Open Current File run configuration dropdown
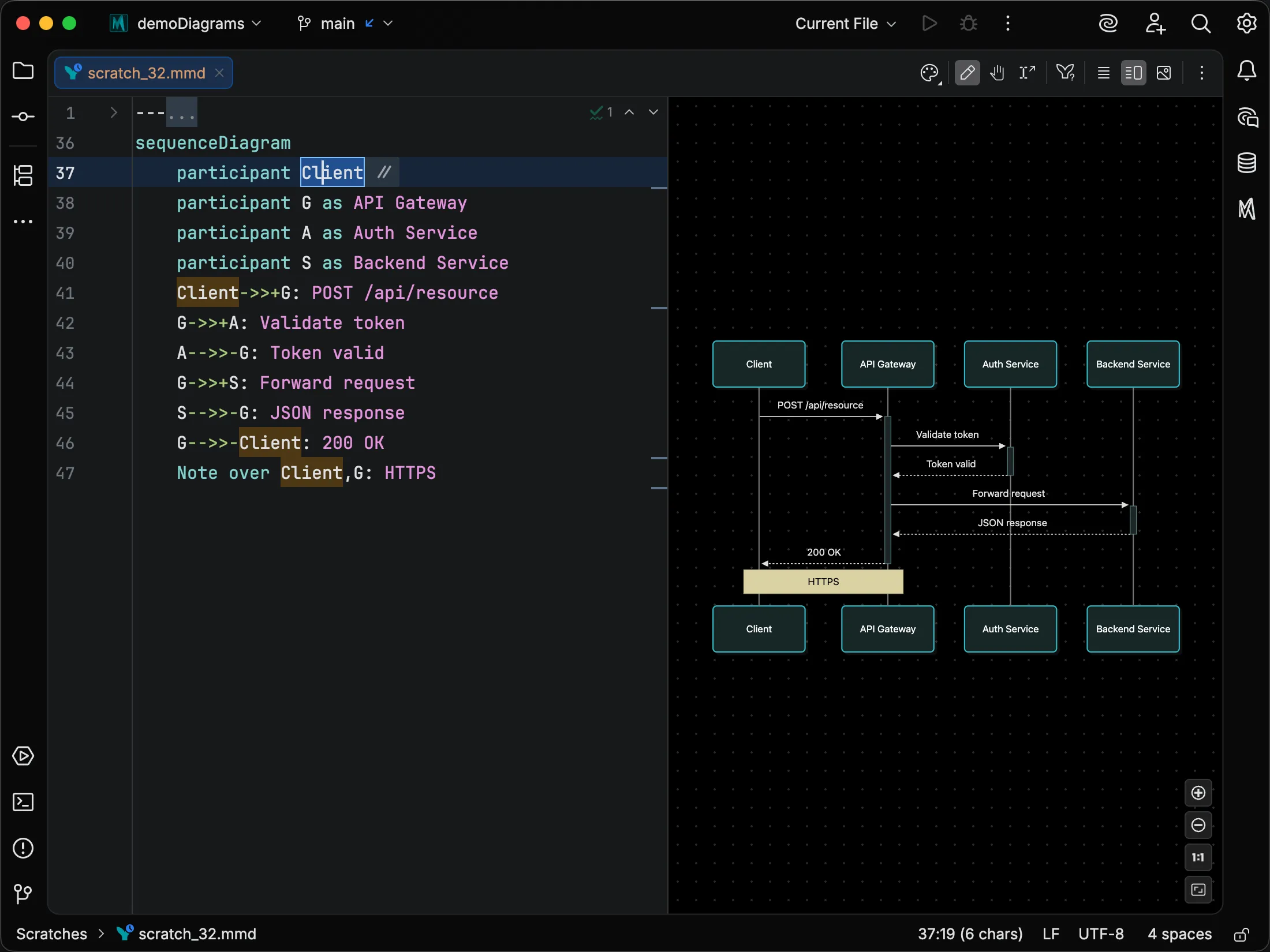 [x=846, y=24]
